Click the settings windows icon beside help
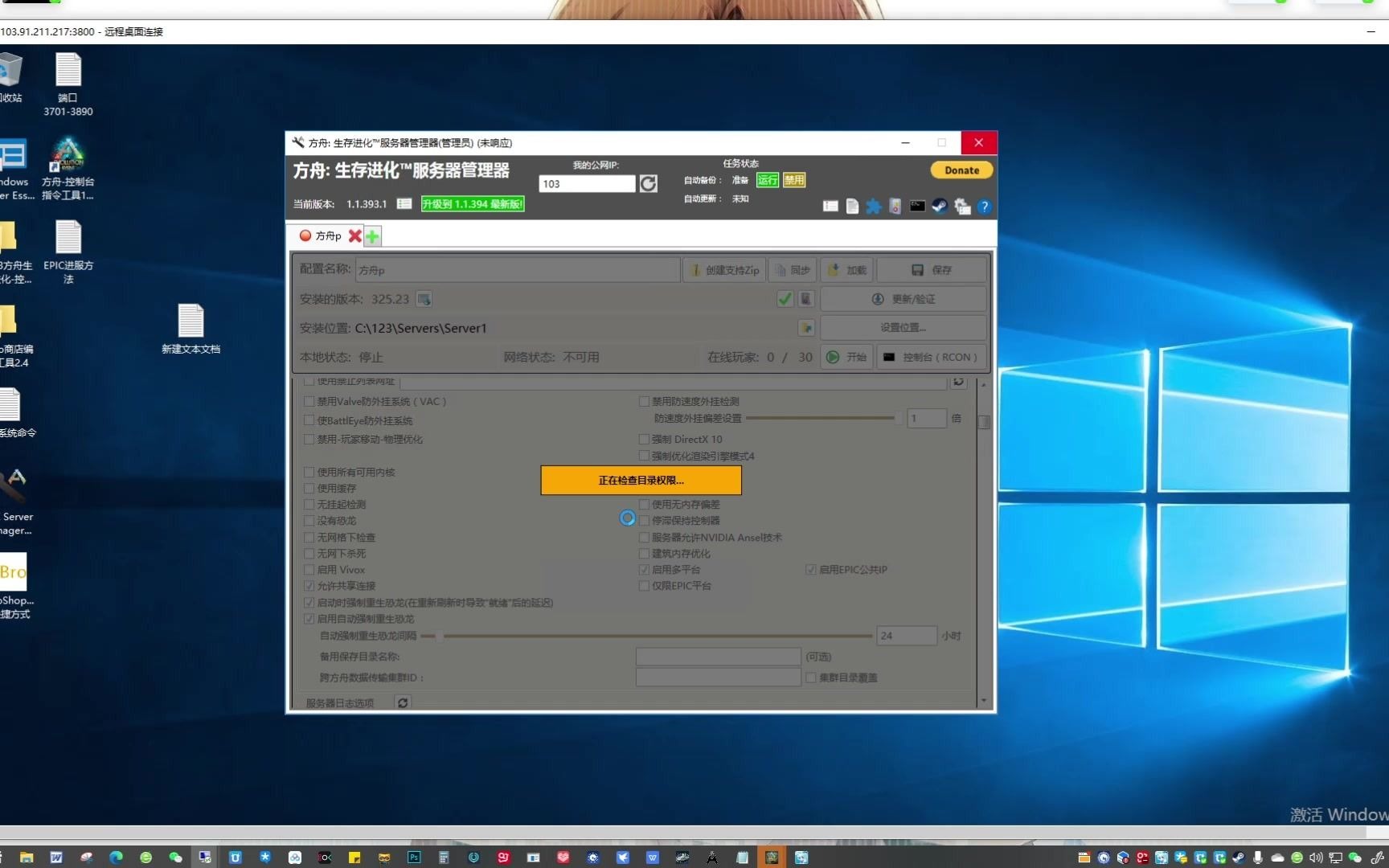This screenshot has height=868, width=1389. click(x=962, y=207)
